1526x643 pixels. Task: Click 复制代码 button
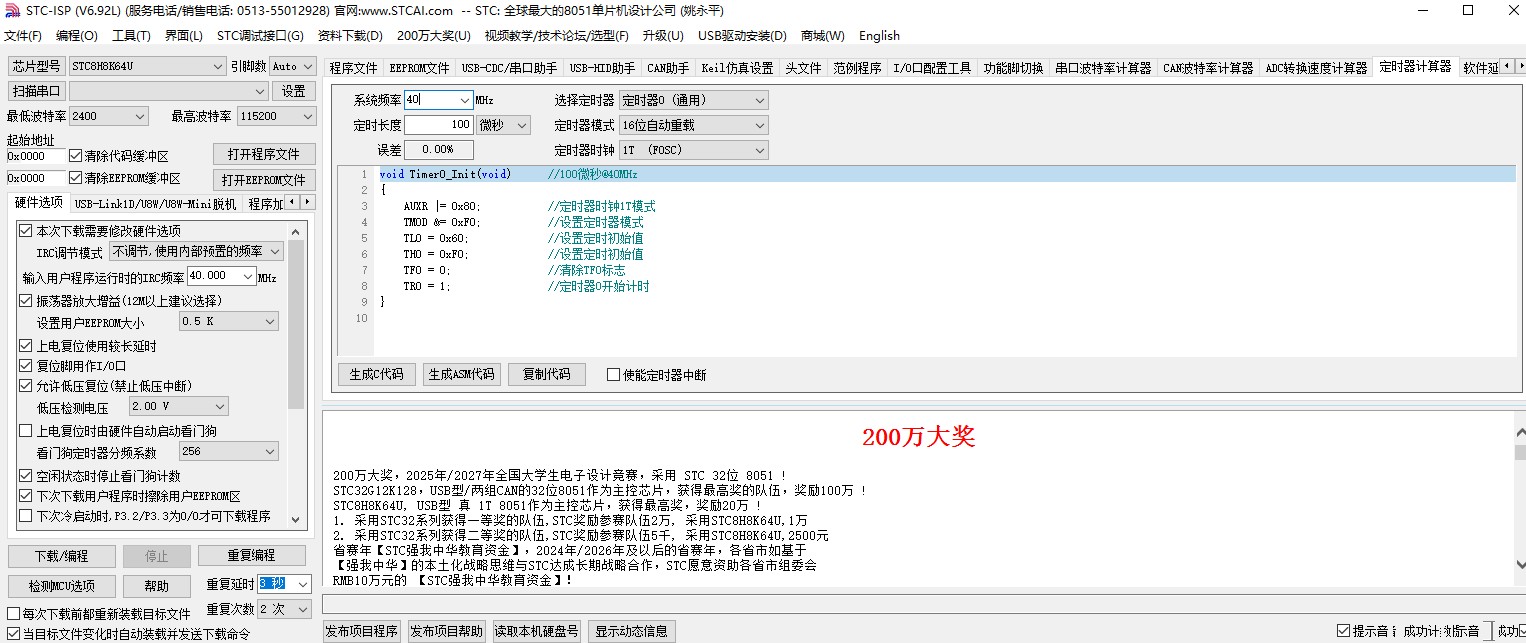[546, 374]
